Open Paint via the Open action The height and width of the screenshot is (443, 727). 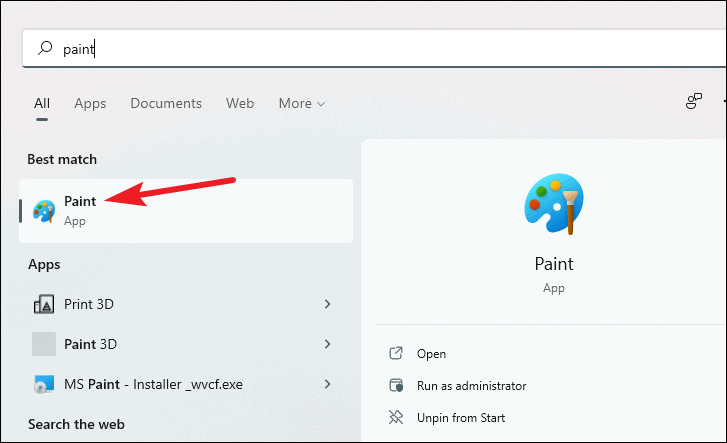(431, 354)
